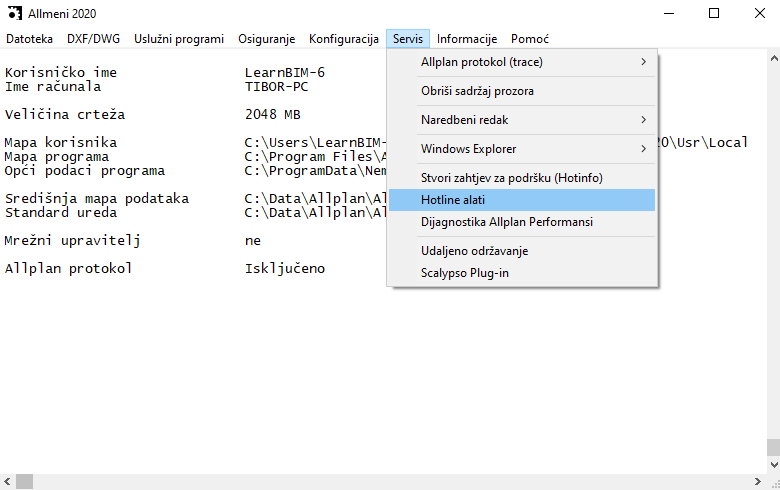Viewport: 780px width, 490px height.
Task: Click the TIBOR-PC computer name
Action: [277, 87]
